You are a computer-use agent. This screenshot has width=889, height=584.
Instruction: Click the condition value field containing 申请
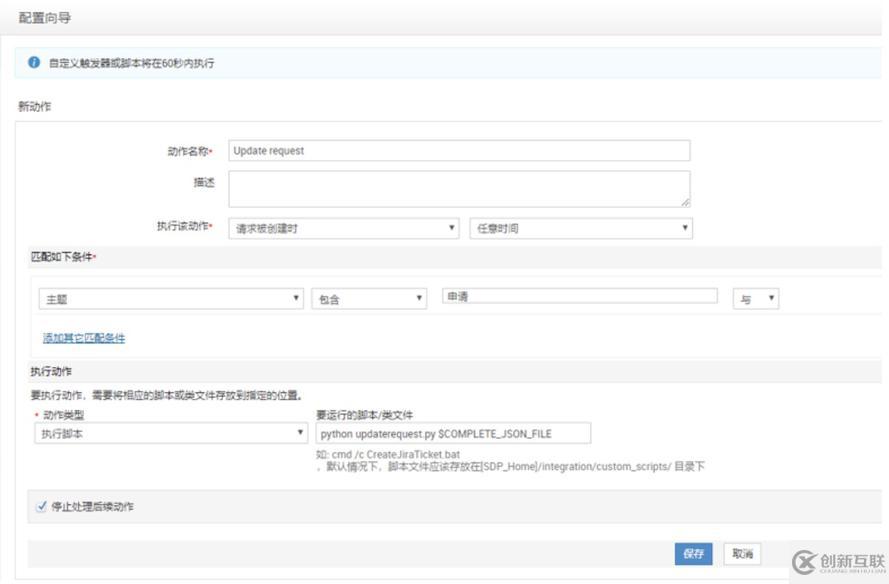point(579,296)
